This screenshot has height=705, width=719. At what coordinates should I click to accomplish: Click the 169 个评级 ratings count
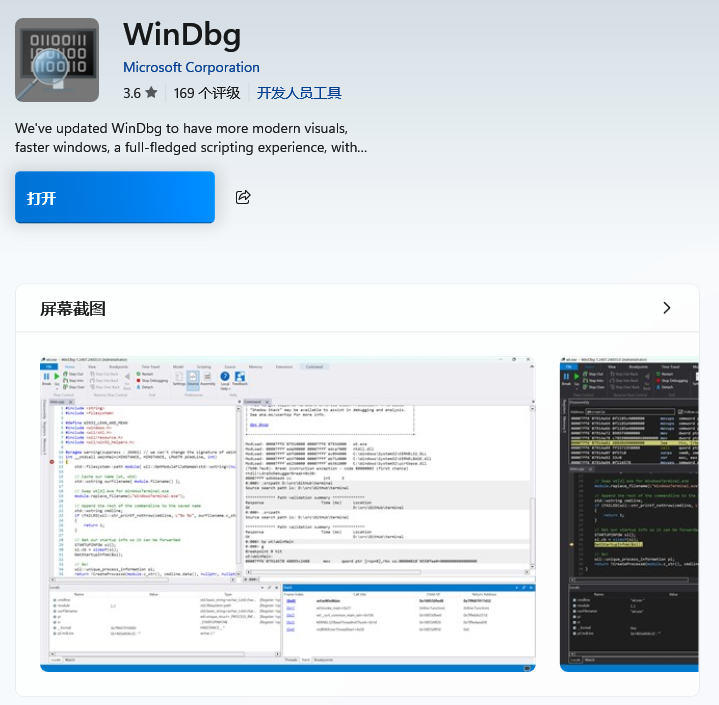coord(207,93)
